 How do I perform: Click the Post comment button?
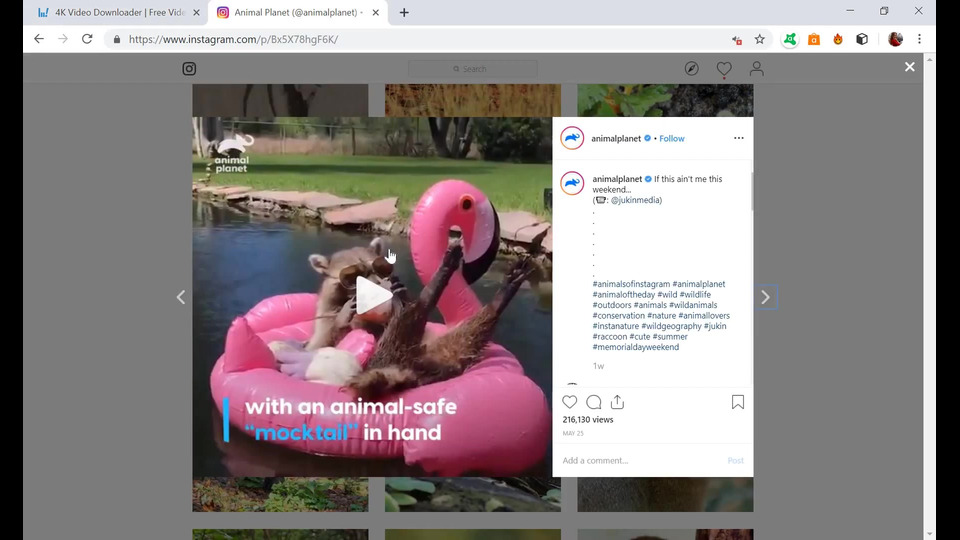coord(735,460)
